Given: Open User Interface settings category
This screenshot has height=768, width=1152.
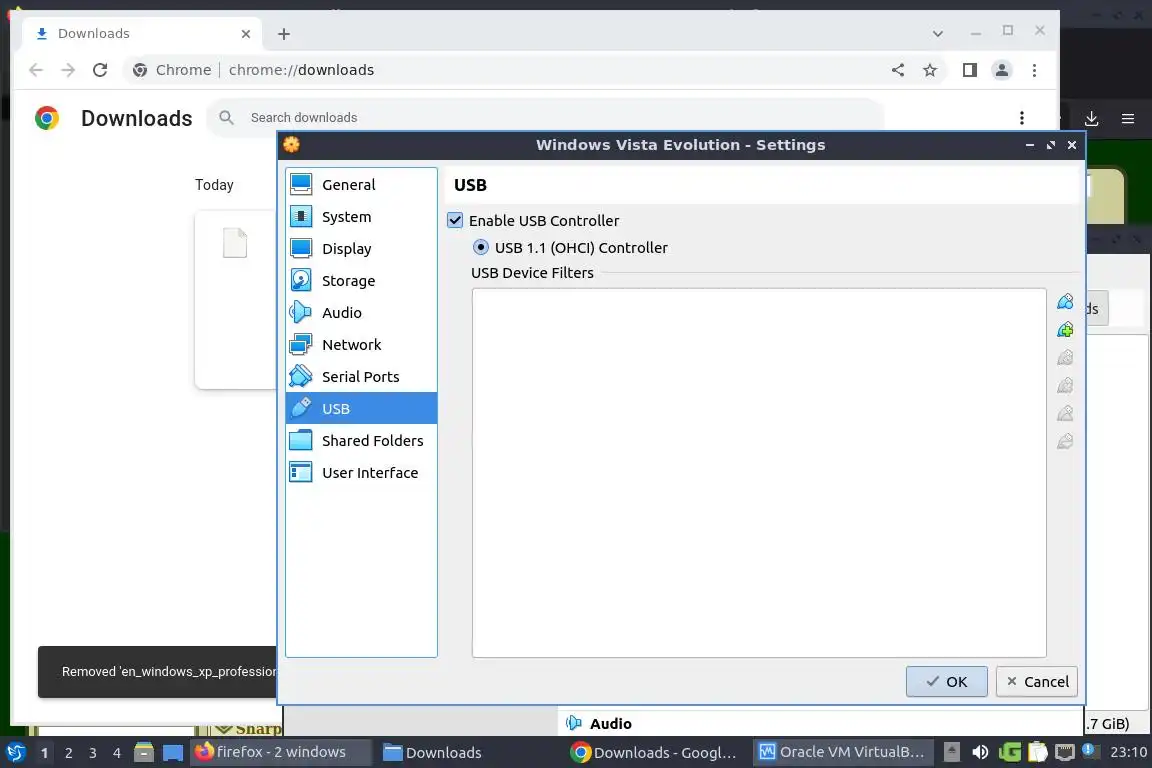Looking at the screenshot, I should (361, 473).
